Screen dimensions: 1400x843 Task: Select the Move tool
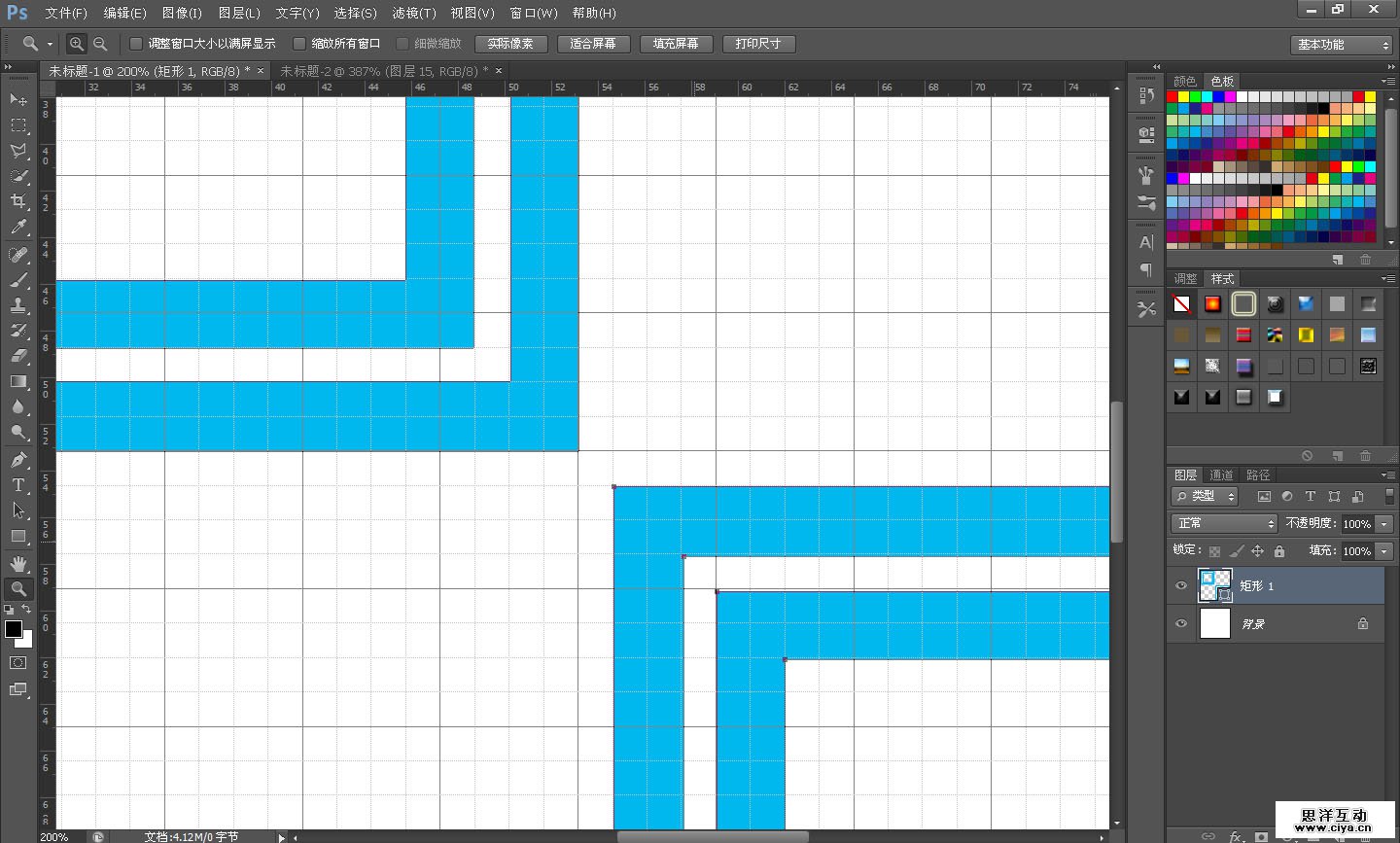pos(17,99)
